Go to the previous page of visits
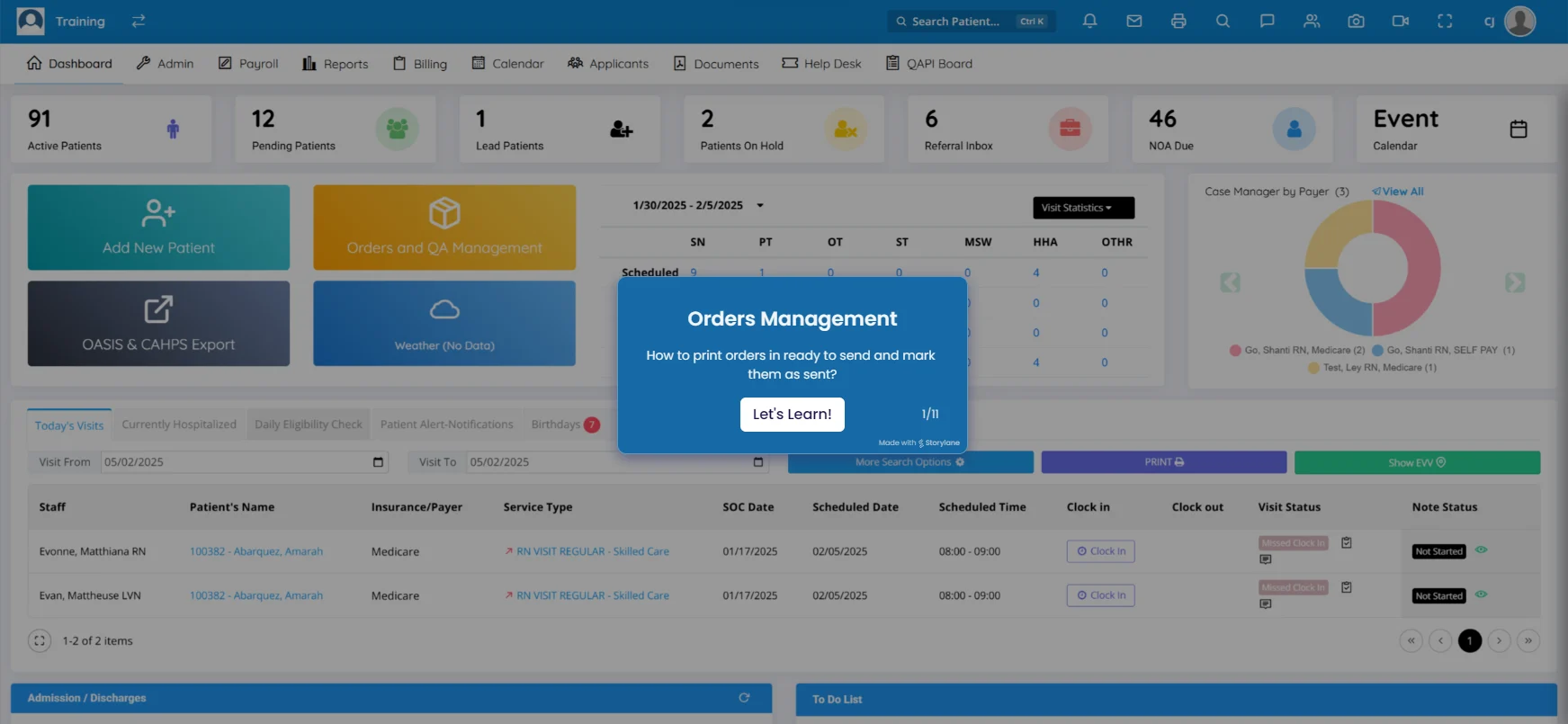This screenshot has height=724, width=1568. coord(1440,640)
